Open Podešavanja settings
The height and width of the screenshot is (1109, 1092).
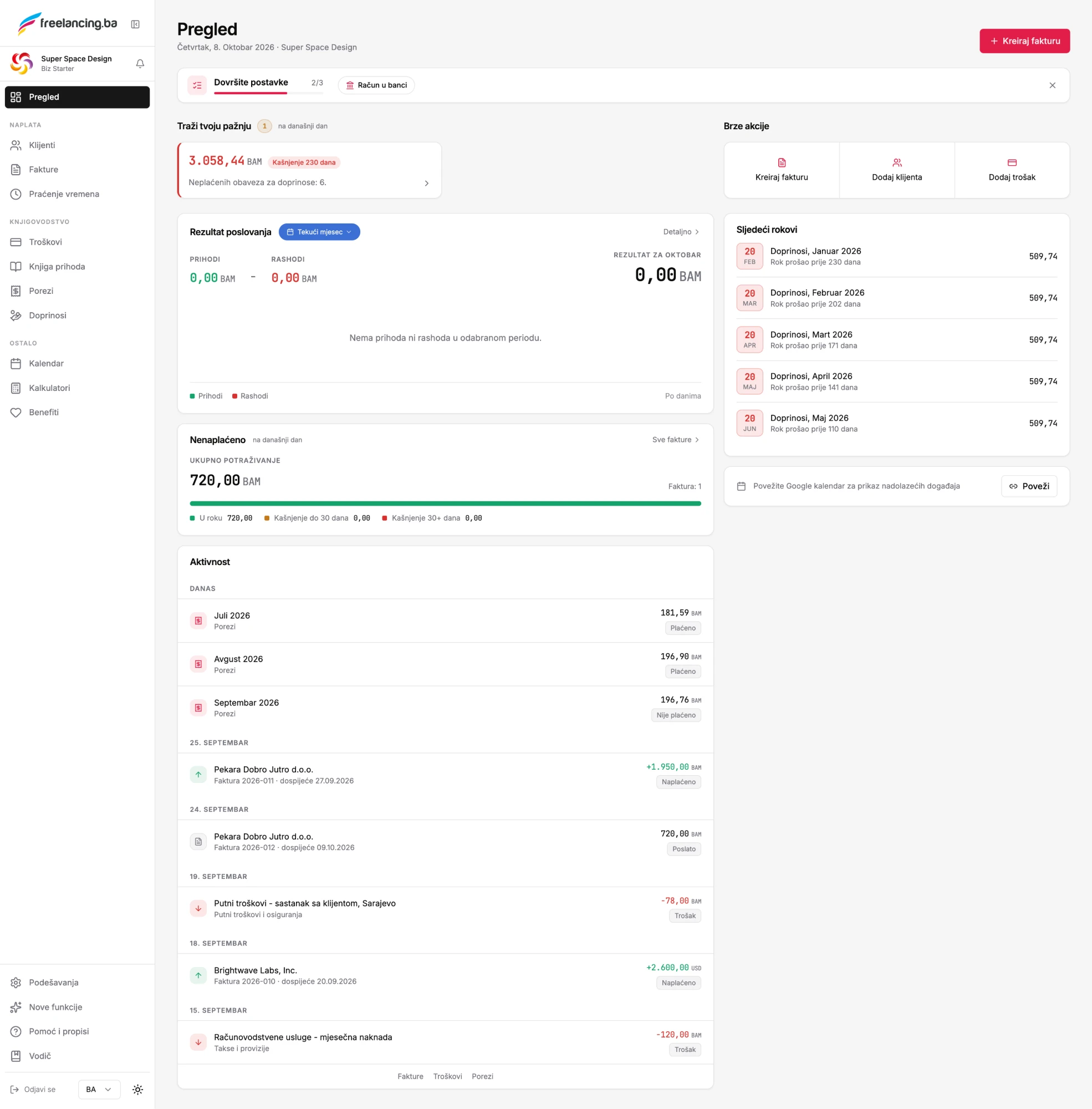point(78,982)
